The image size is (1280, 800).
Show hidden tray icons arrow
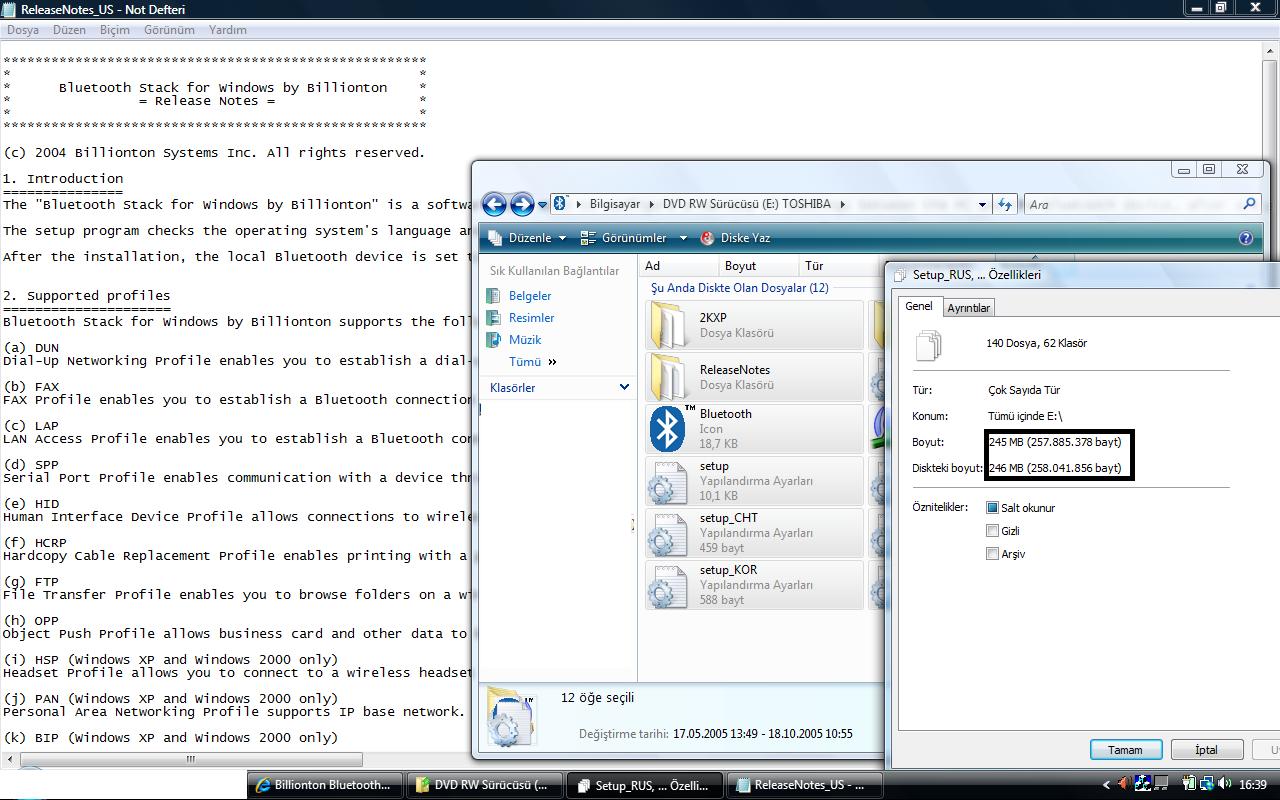pyautogui.click(x=1106, y=785)
